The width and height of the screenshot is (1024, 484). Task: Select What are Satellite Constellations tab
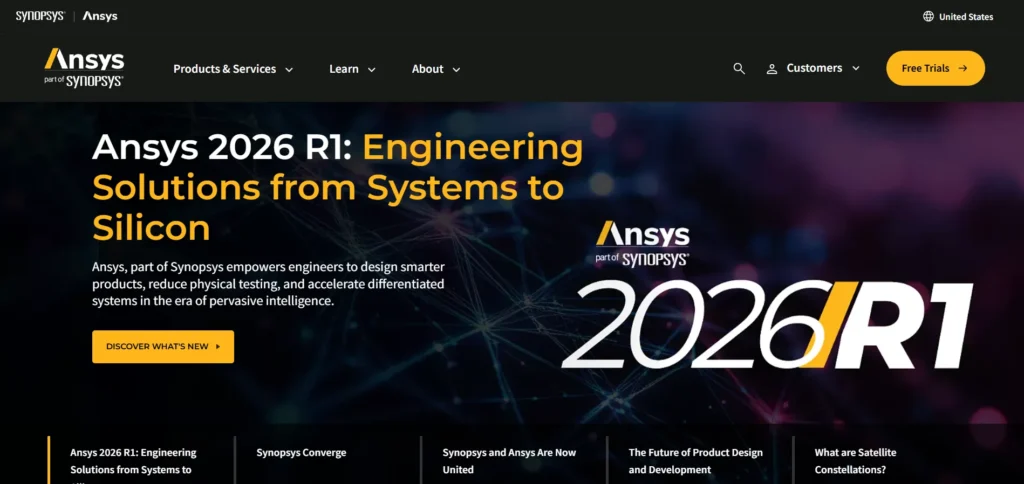click(x=856, y=460)
